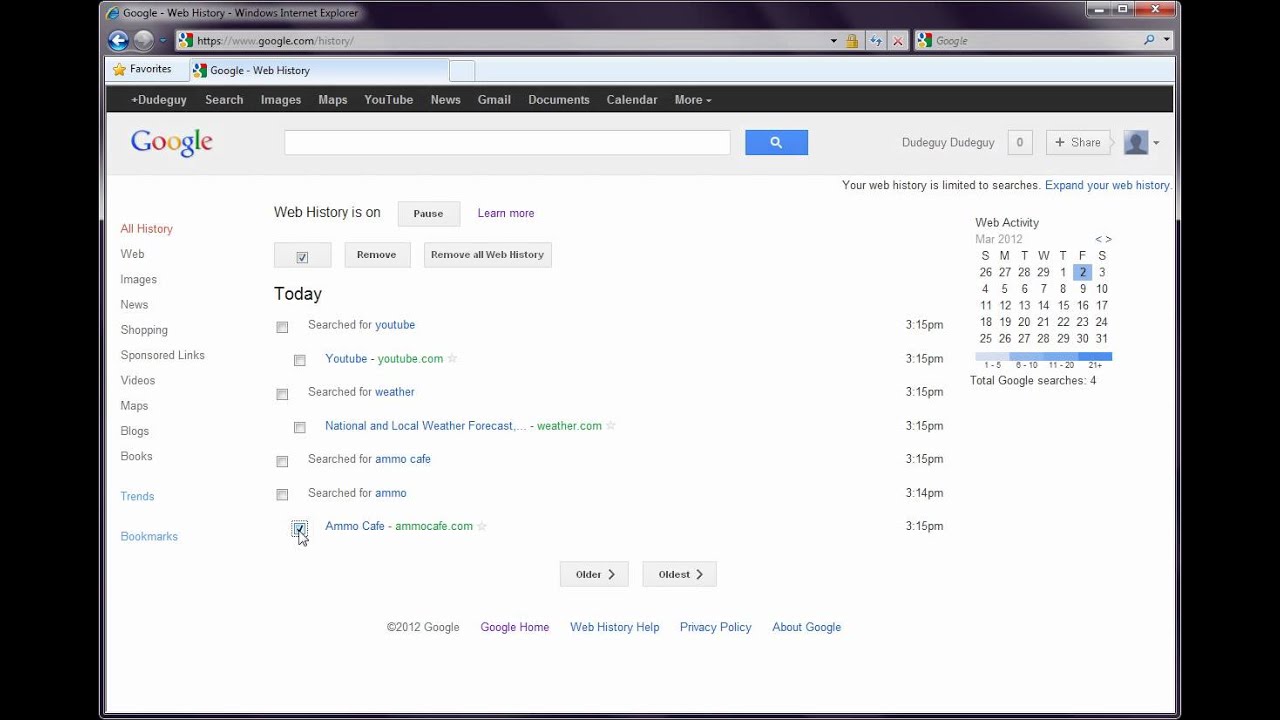Click the Google logo

coord(172,142)
